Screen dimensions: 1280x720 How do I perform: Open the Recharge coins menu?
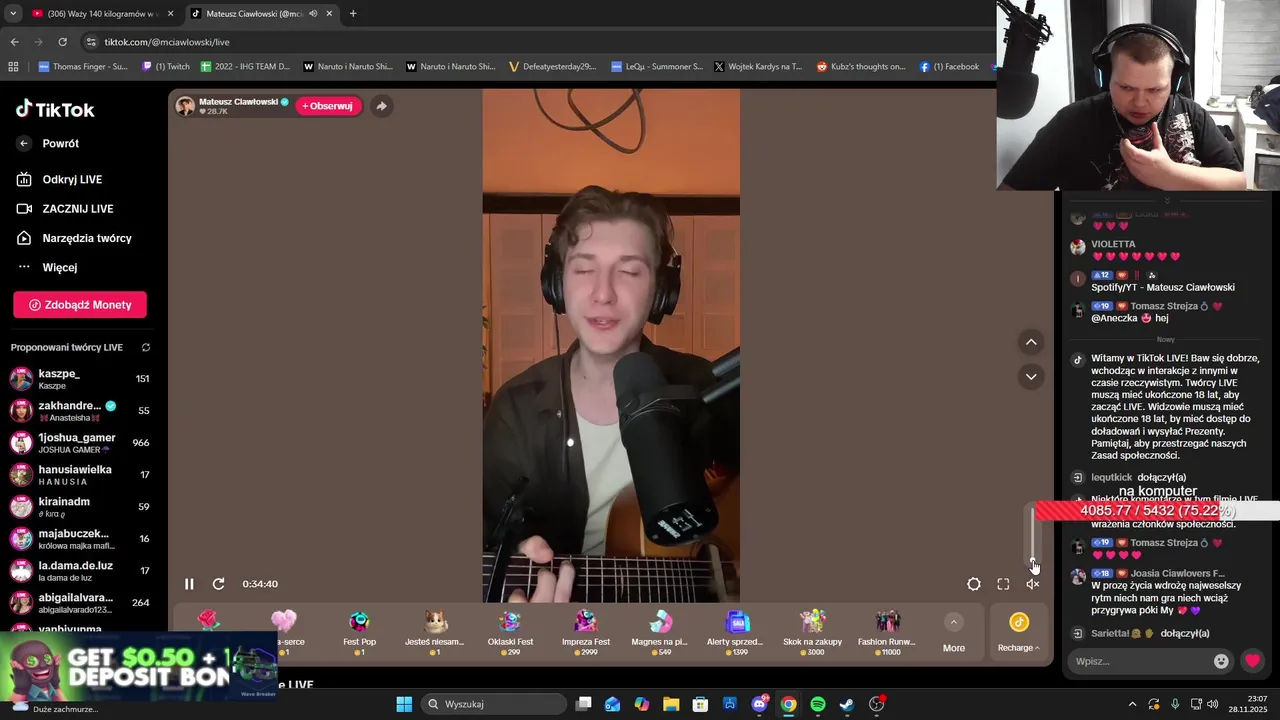pos(1018,633)
